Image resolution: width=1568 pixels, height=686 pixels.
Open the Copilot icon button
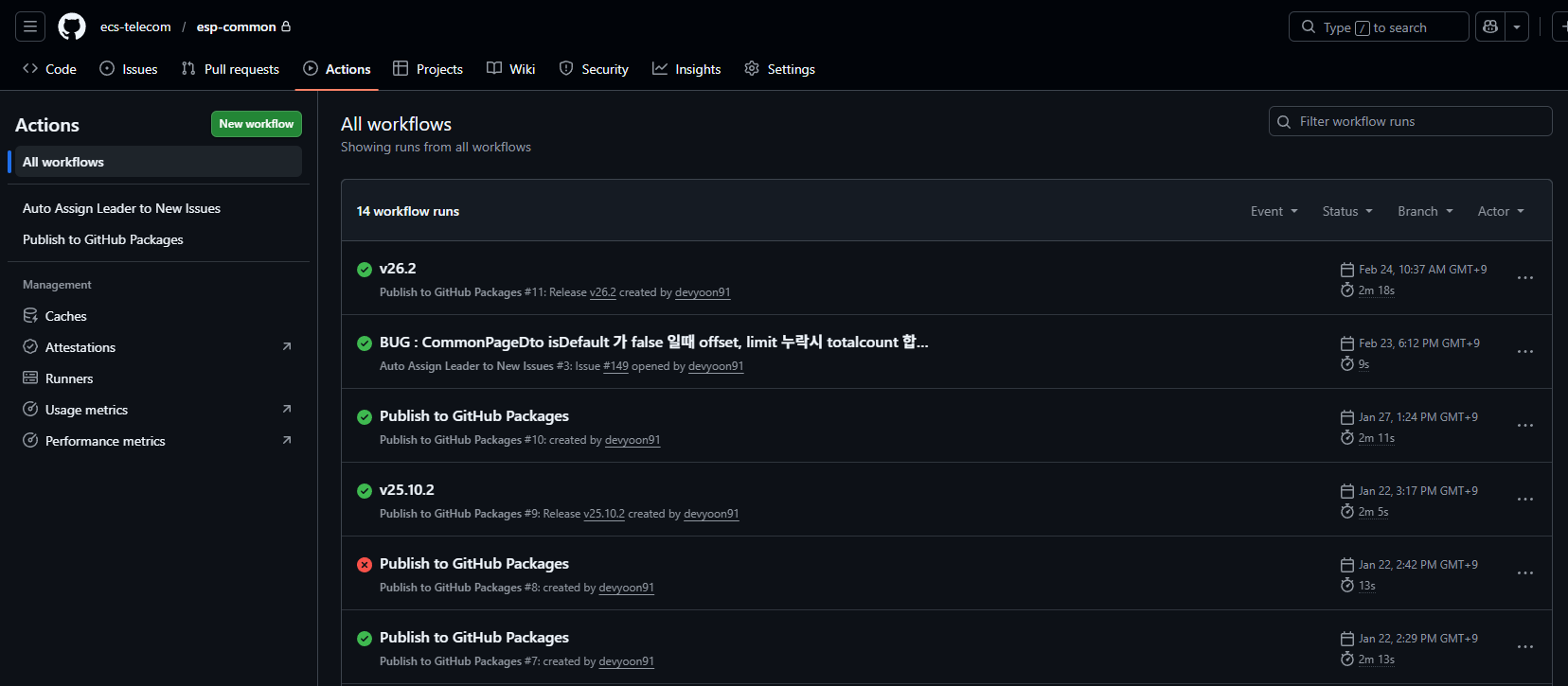(x=1490, y=26)
